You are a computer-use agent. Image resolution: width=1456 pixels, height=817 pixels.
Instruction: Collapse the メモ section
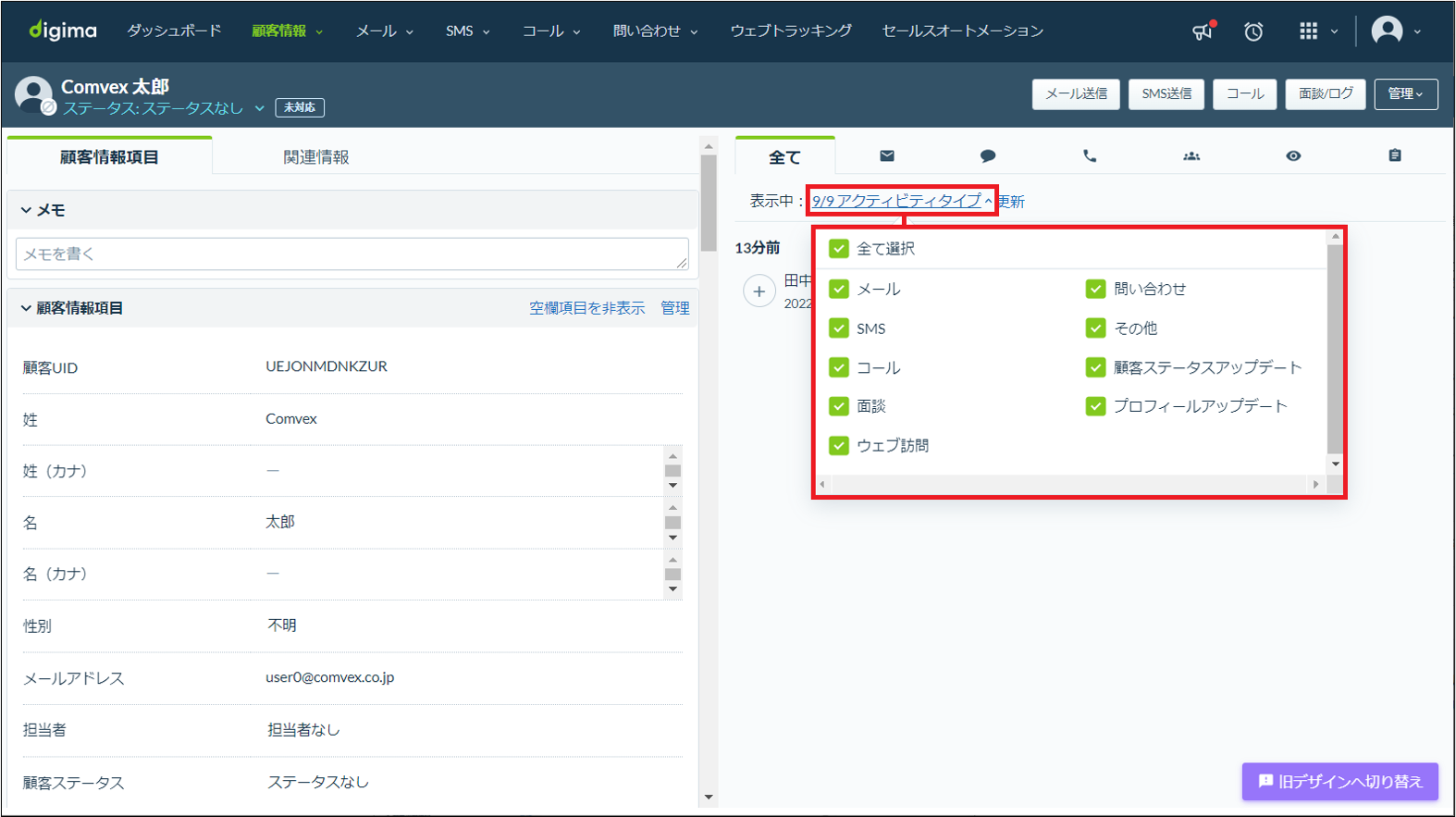click(27, 210)
